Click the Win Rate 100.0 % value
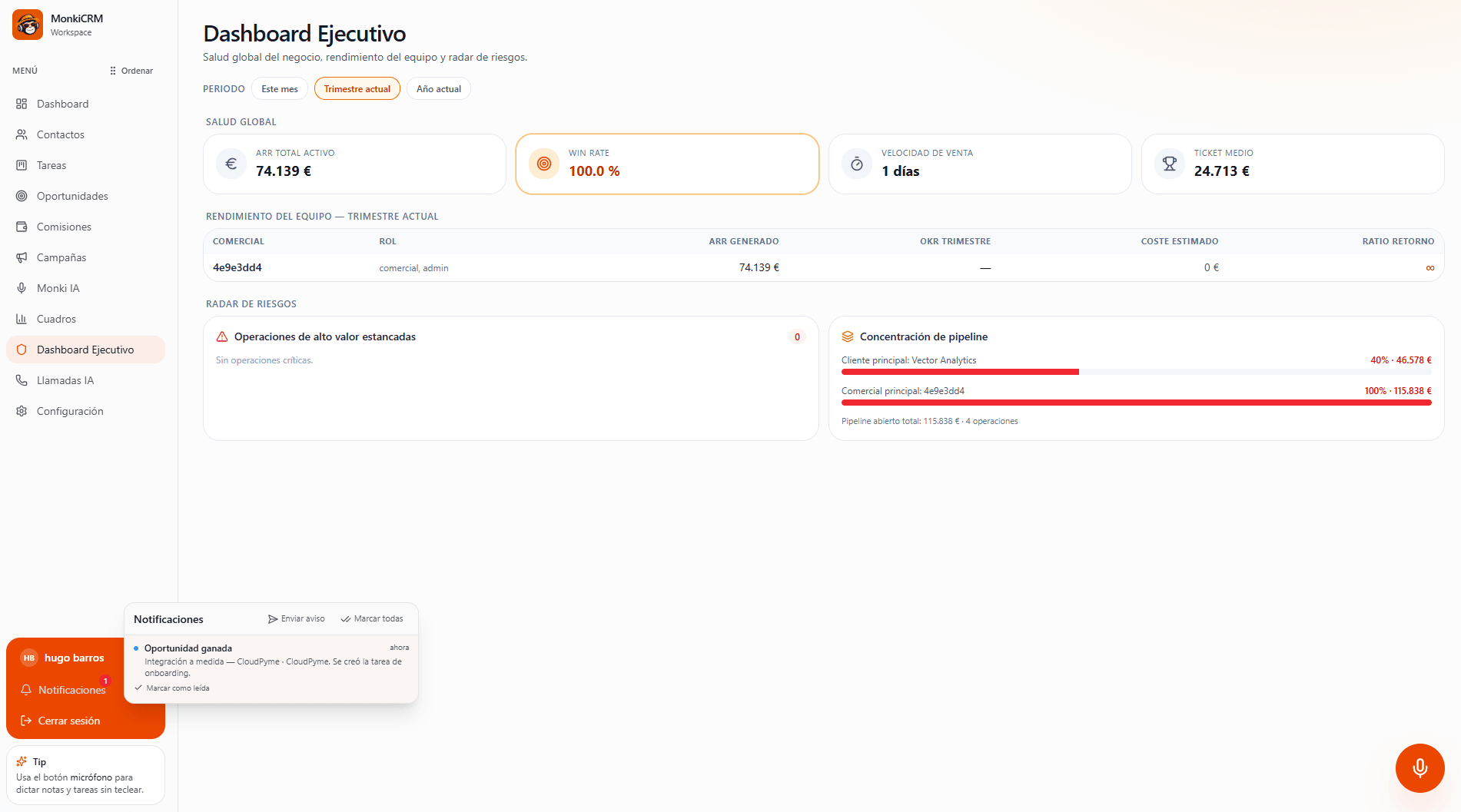Viewport: 1461px width, 812px height. [594, 171]
